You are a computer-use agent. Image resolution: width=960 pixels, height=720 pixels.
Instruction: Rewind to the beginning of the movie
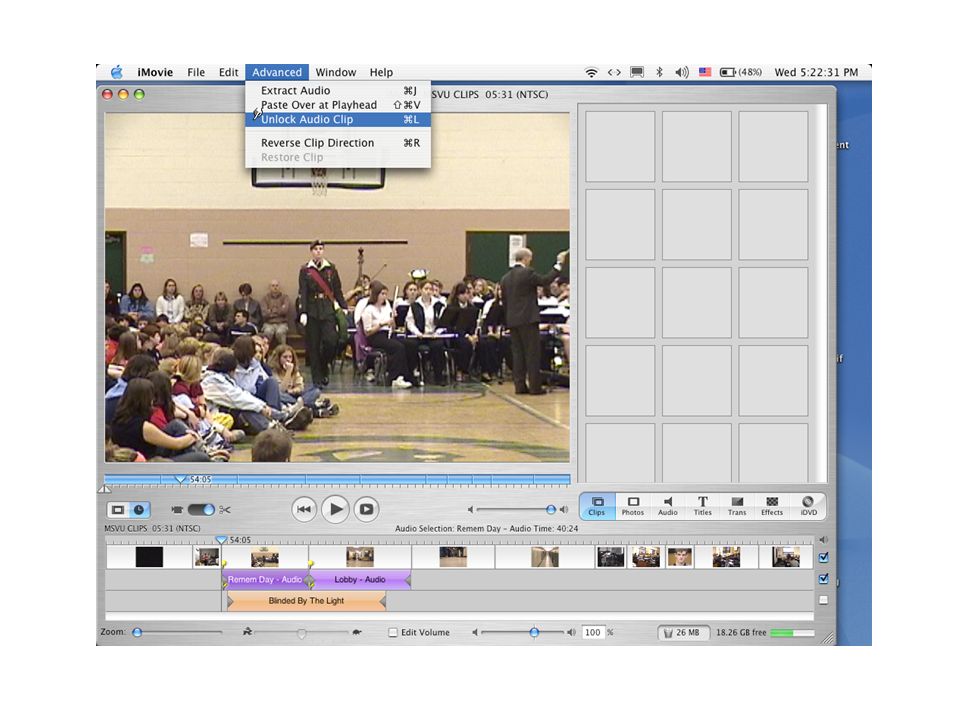(x=304, y=509)
